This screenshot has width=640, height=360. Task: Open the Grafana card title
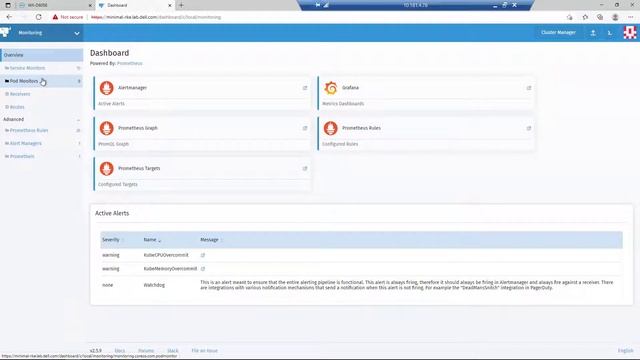[x=350, y=88]
